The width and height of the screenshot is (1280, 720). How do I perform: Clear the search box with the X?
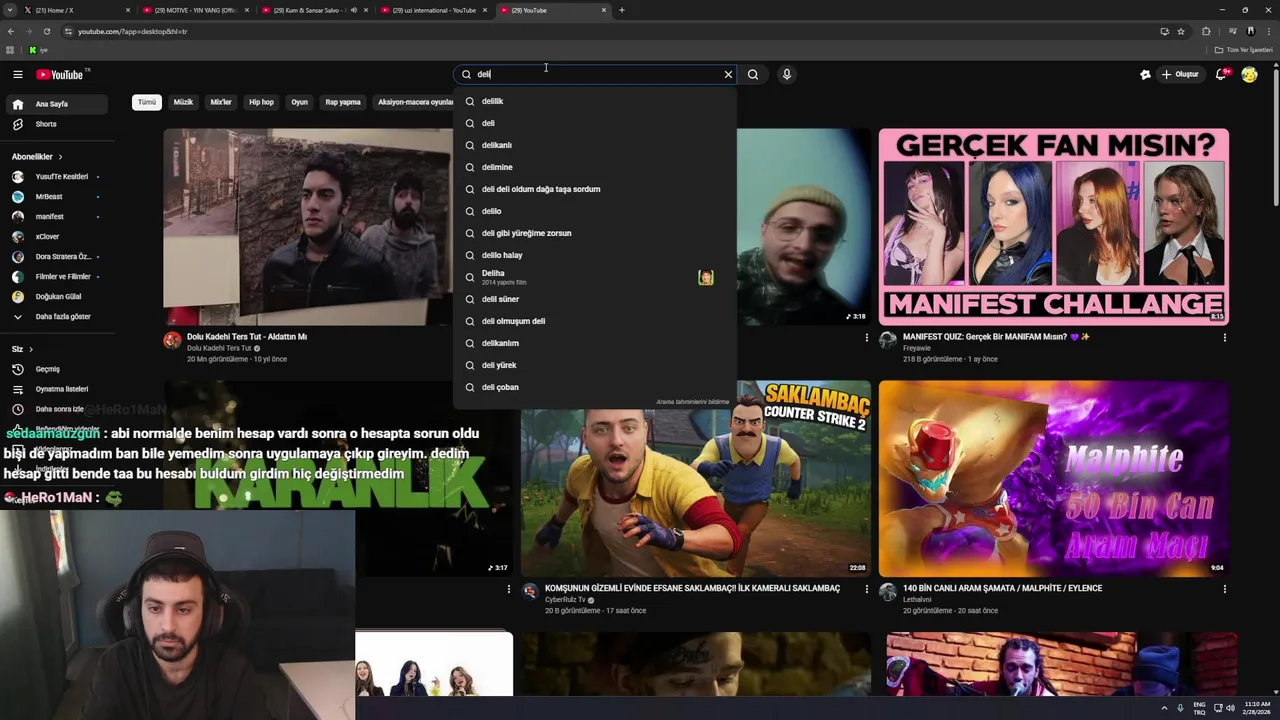click(728, 74)
